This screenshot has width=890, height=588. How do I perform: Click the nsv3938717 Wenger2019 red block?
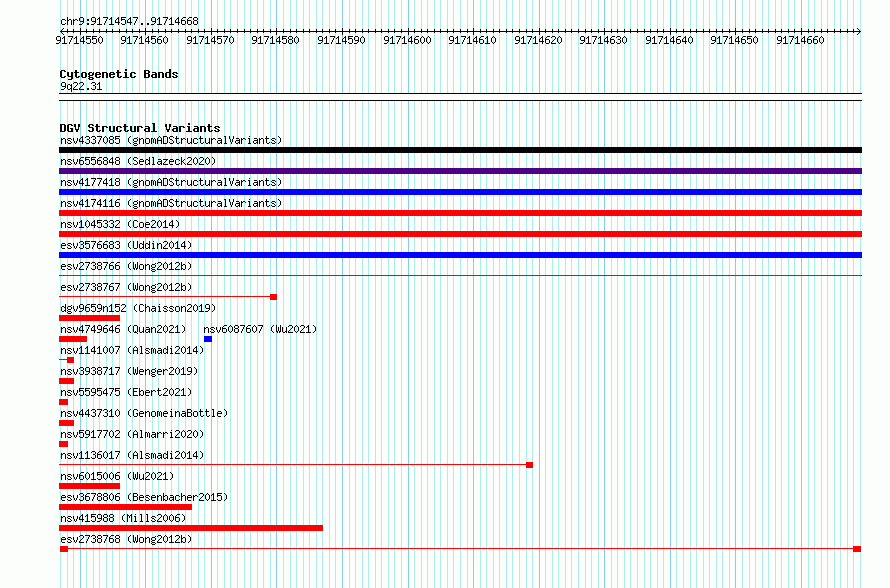[66, 381]
